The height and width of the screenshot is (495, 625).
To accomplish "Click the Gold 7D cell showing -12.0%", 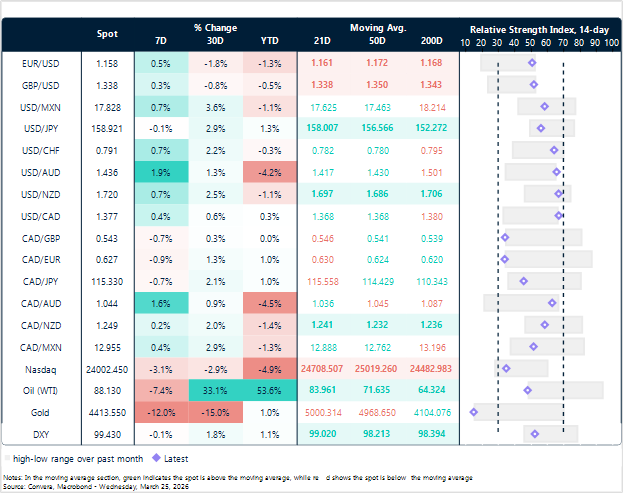I will (161, 413).
